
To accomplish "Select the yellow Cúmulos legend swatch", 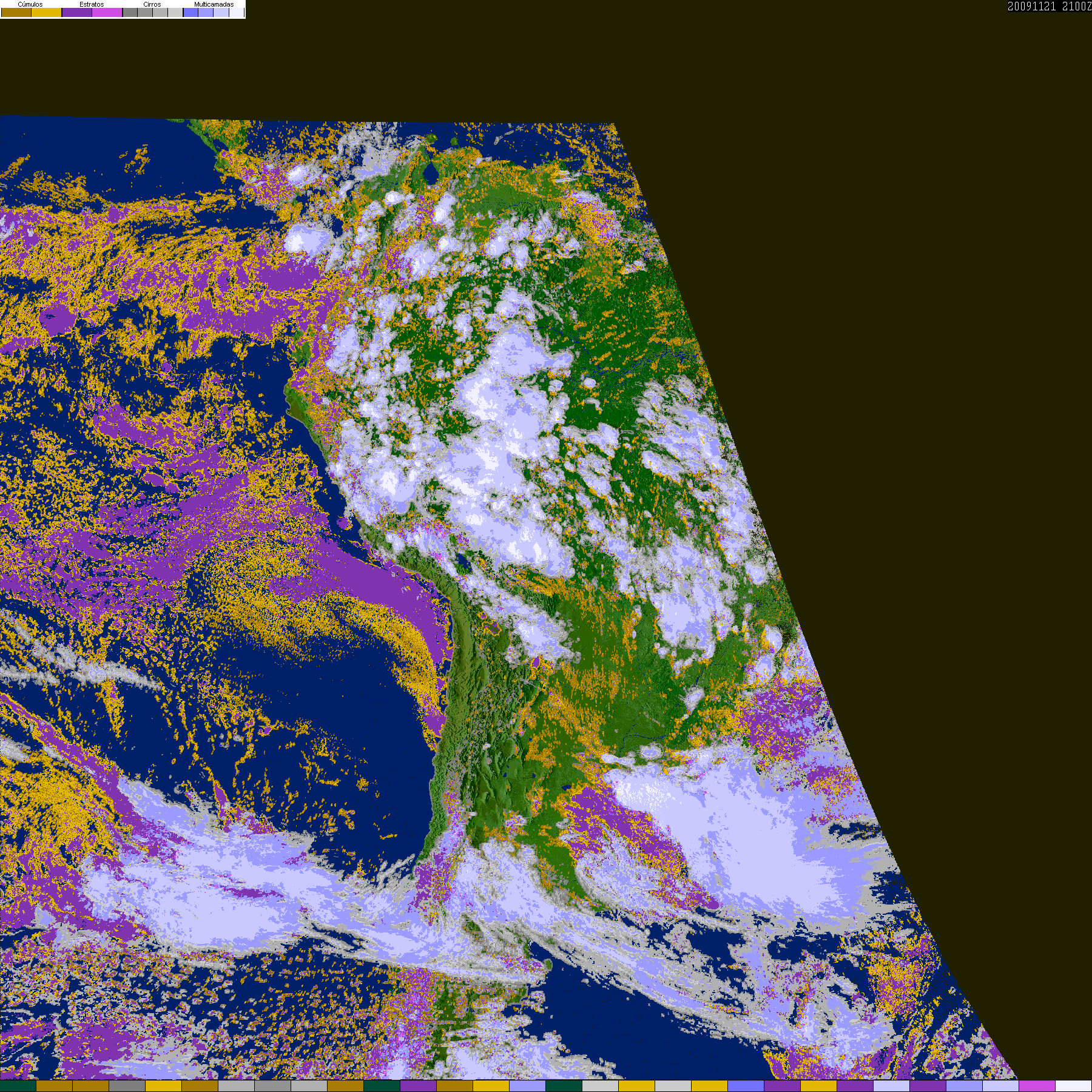I will tap(47, 12).
